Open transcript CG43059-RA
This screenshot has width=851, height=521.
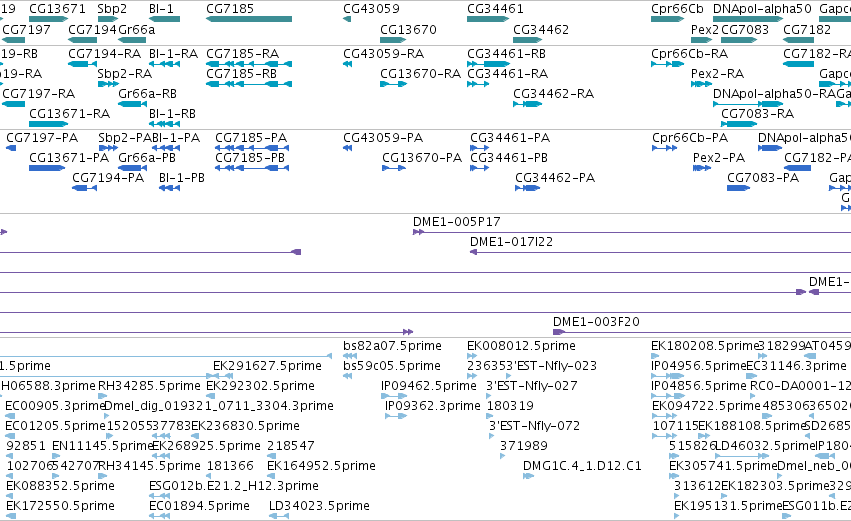tap(347, 64)
